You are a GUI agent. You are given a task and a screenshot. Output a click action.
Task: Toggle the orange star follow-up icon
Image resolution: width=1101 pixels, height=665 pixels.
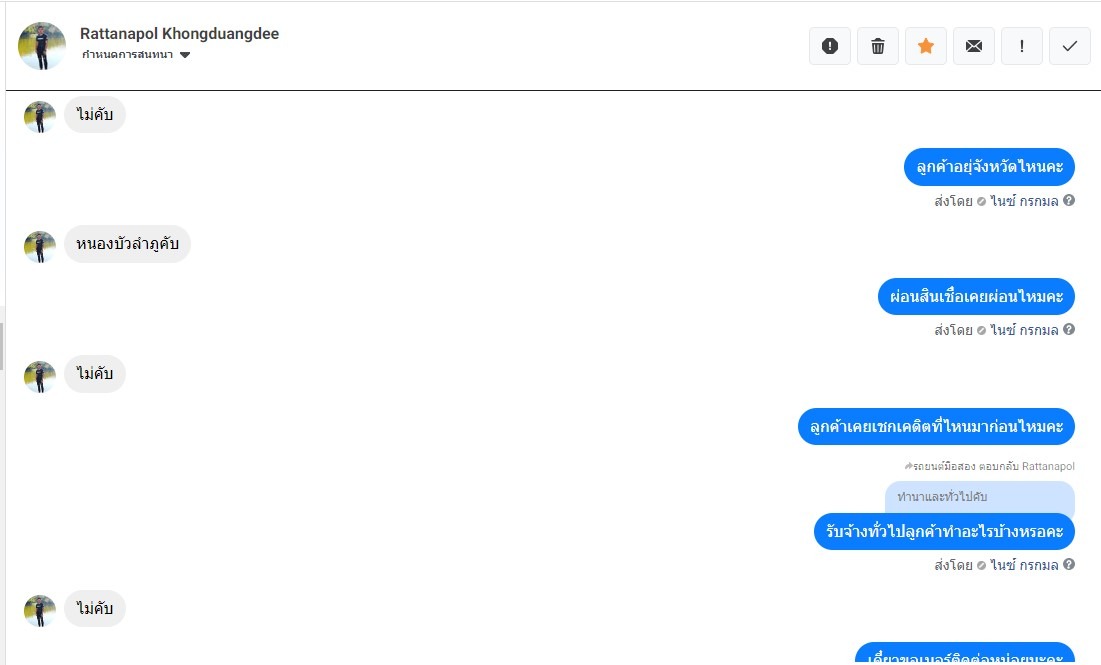tap(926, 46)
